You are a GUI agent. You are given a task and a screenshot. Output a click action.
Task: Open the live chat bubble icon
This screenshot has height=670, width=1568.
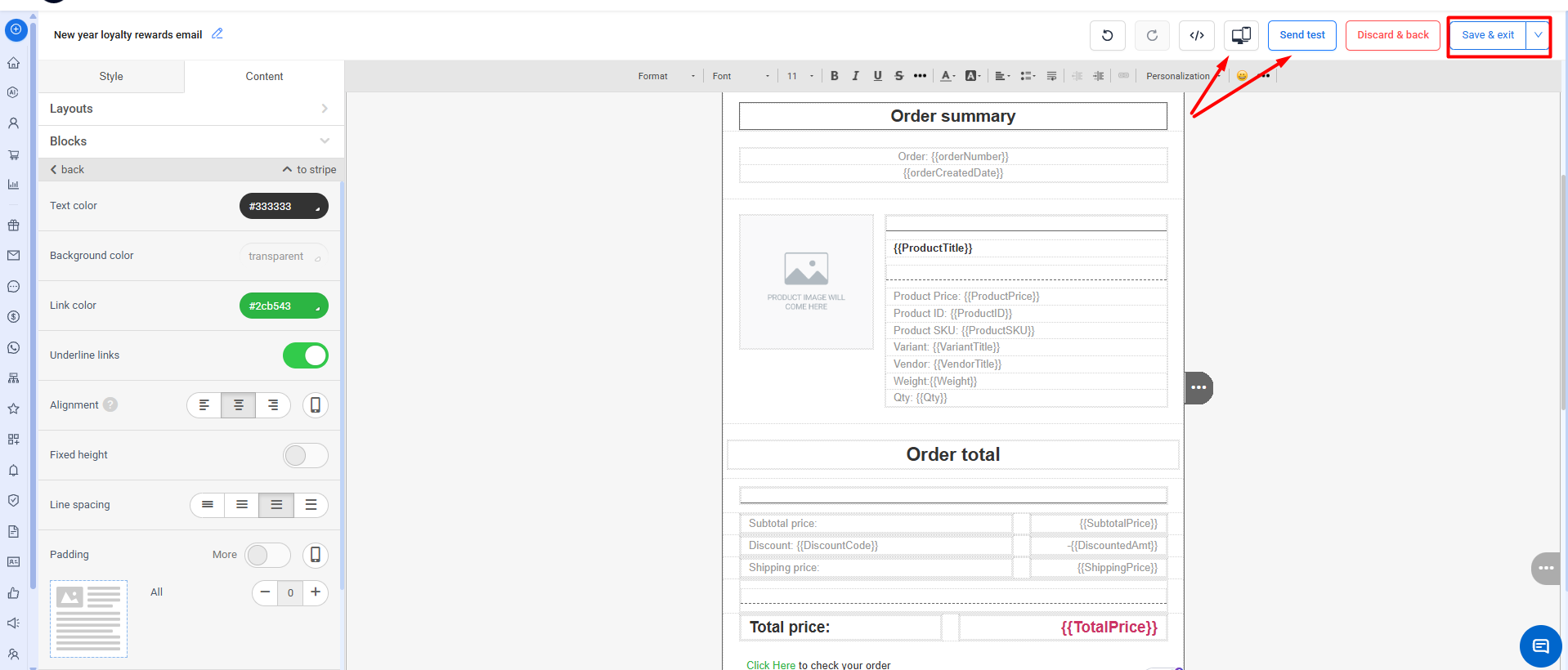(1540, 646)
